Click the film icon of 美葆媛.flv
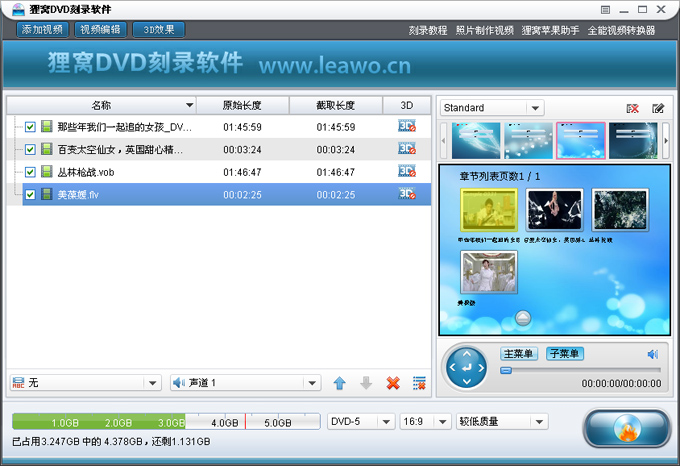This screenshot has width=680, height=466. click(x=46, y=194)
